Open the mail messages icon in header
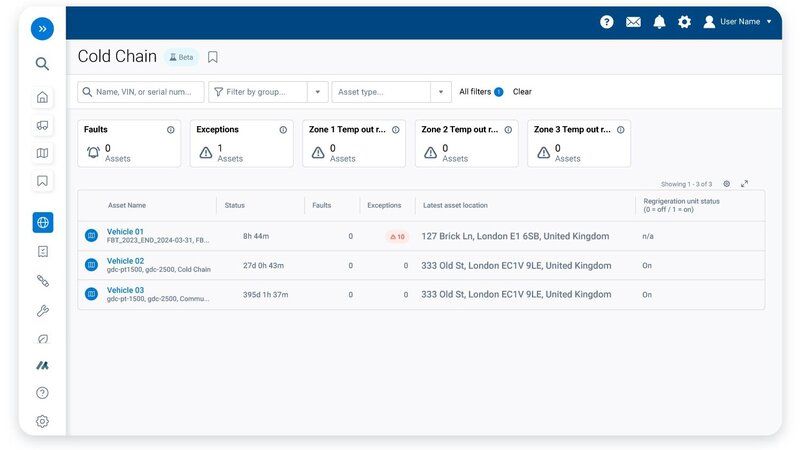 pos(633,22)
